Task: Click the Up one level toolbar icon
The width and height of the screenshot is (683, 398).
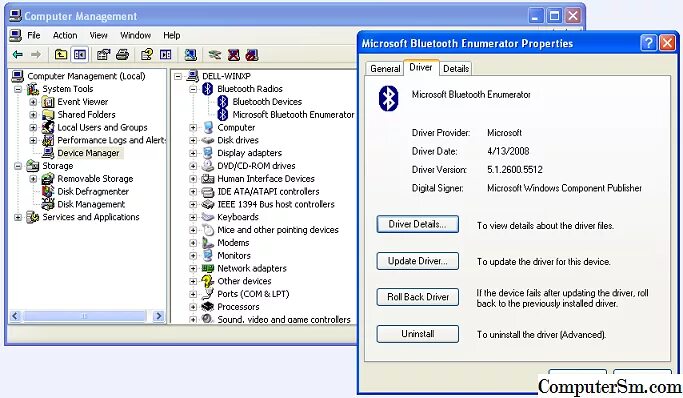Action: [x=61, y=54]
